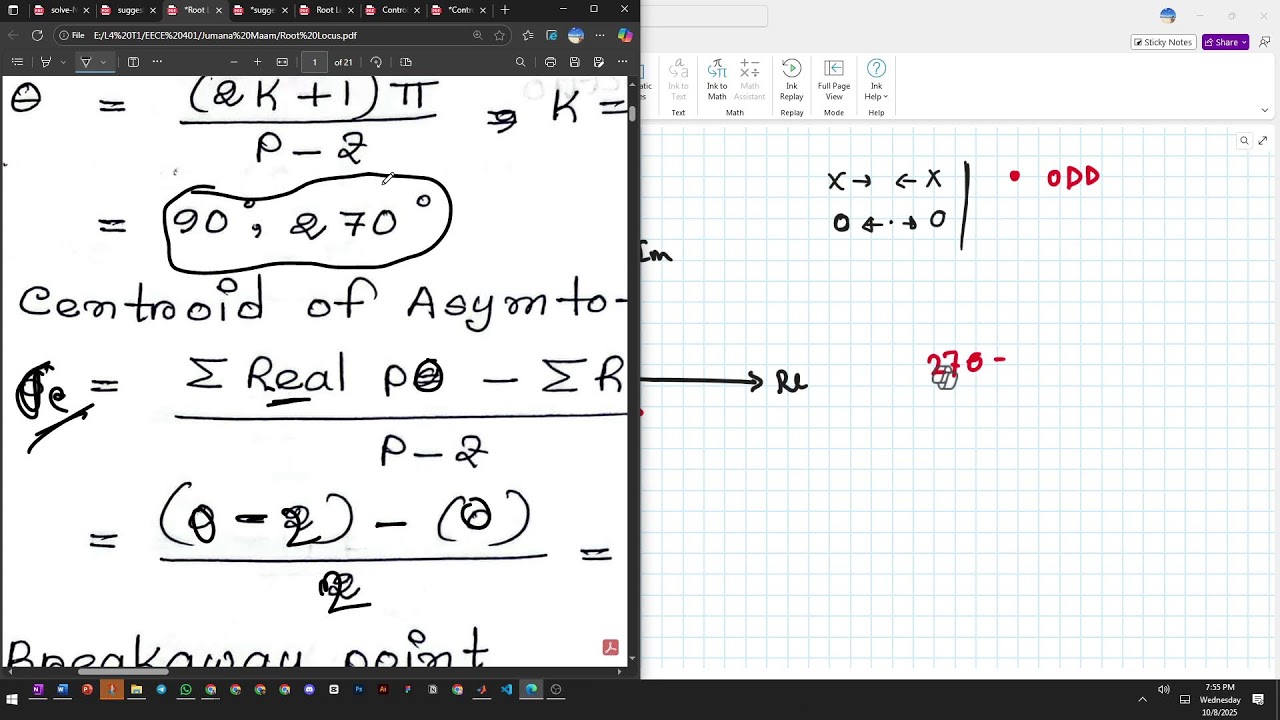Open File Explorer from the taskbar
The width and height of the screenshot is (1280, 720).
(136, 689)
